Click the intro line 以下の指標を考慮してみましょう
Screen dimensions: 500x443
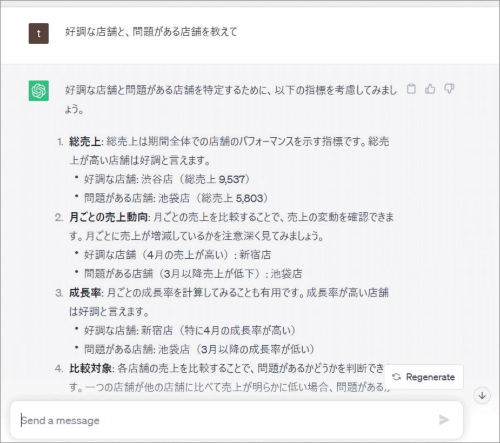coord(231,99)
